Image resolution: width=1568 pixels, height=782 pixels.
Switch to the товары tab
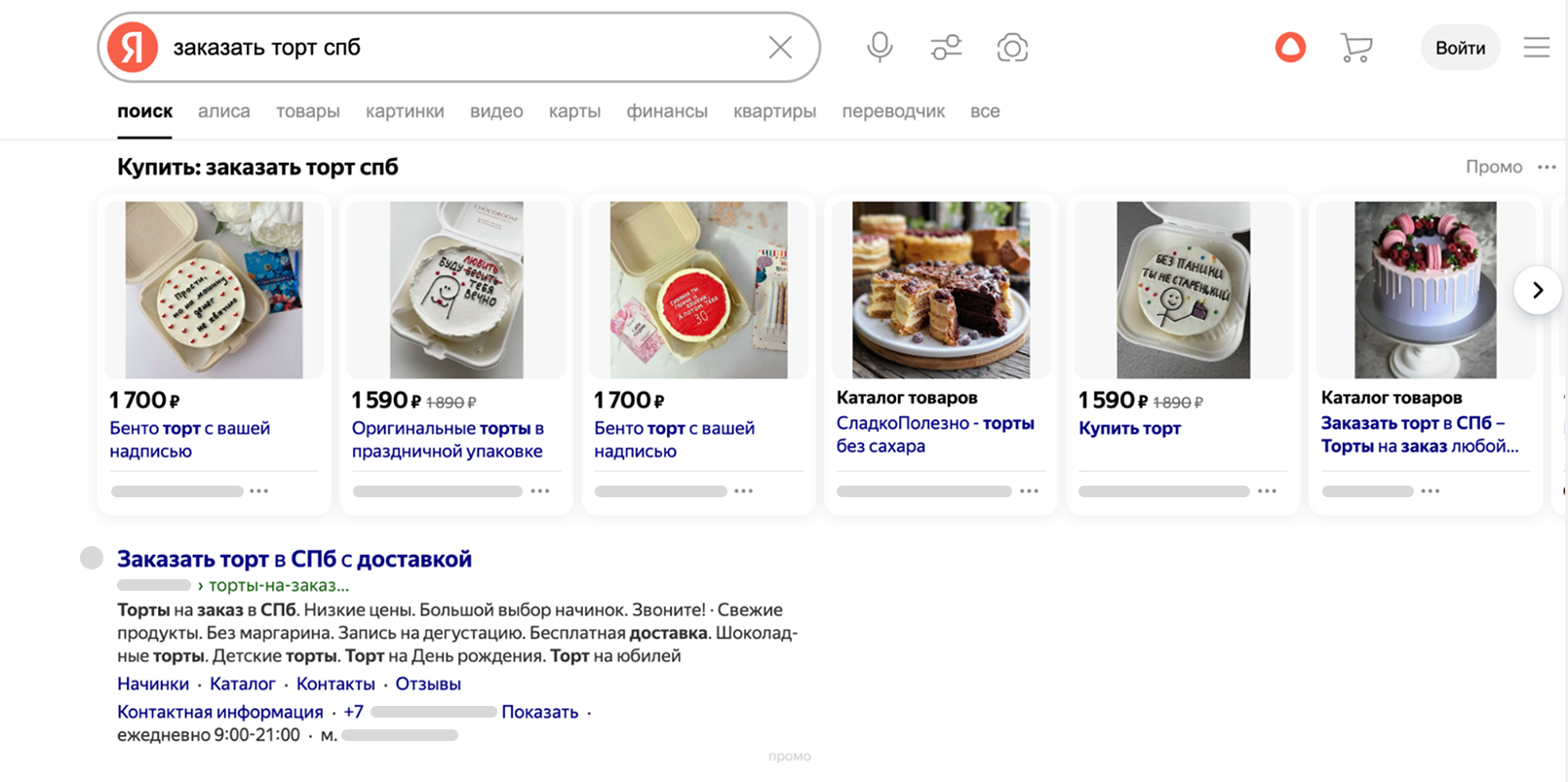[307, 111]
